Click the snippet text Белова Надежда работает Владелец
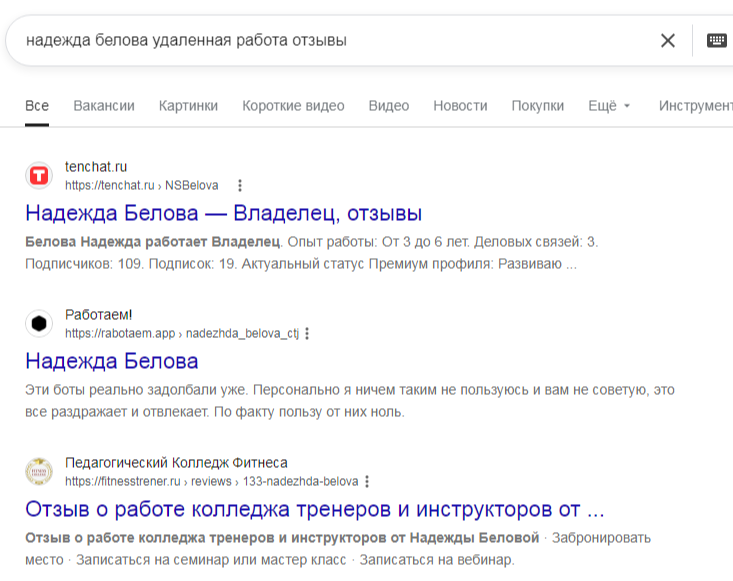733x581 pixels. pos(153,242)
